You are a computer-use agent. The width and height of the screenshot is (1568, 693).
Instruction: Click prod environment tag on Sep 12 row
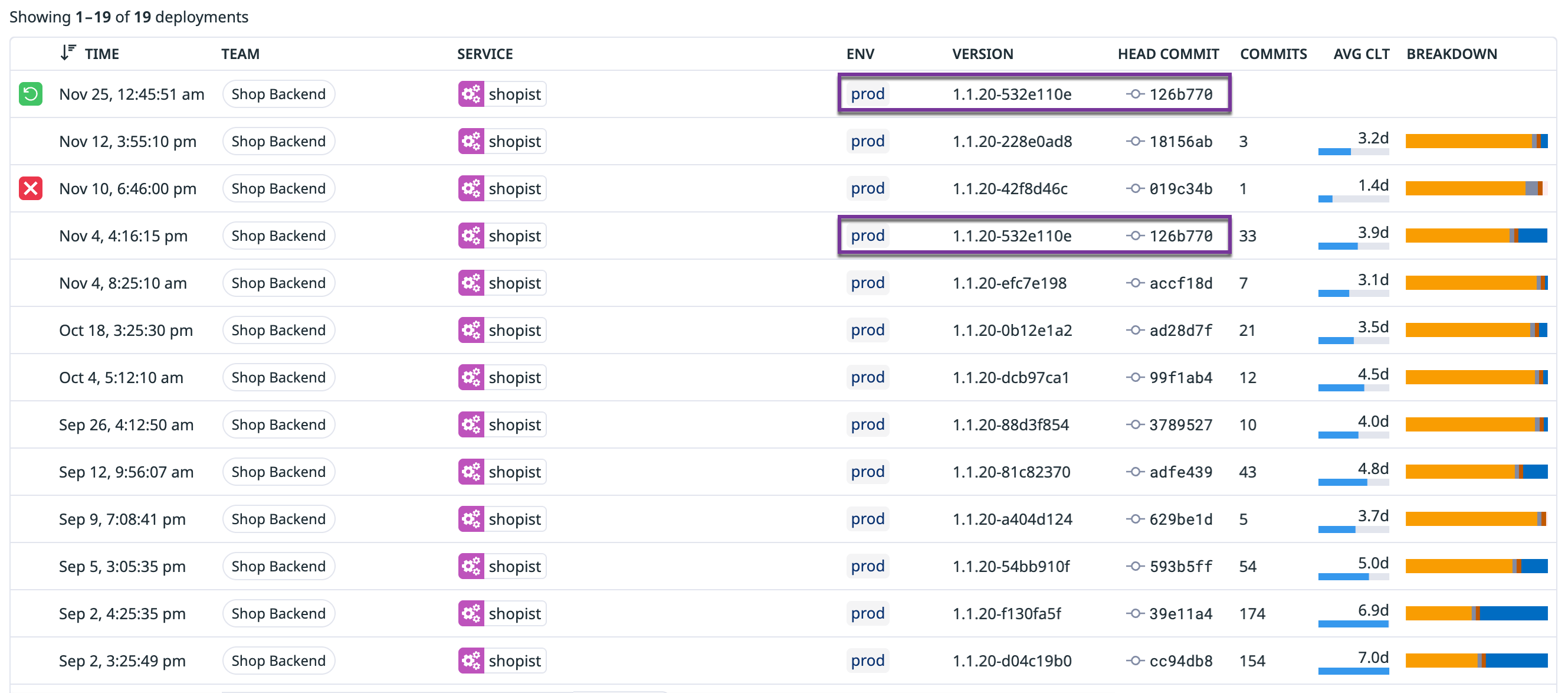coord(867,472)
